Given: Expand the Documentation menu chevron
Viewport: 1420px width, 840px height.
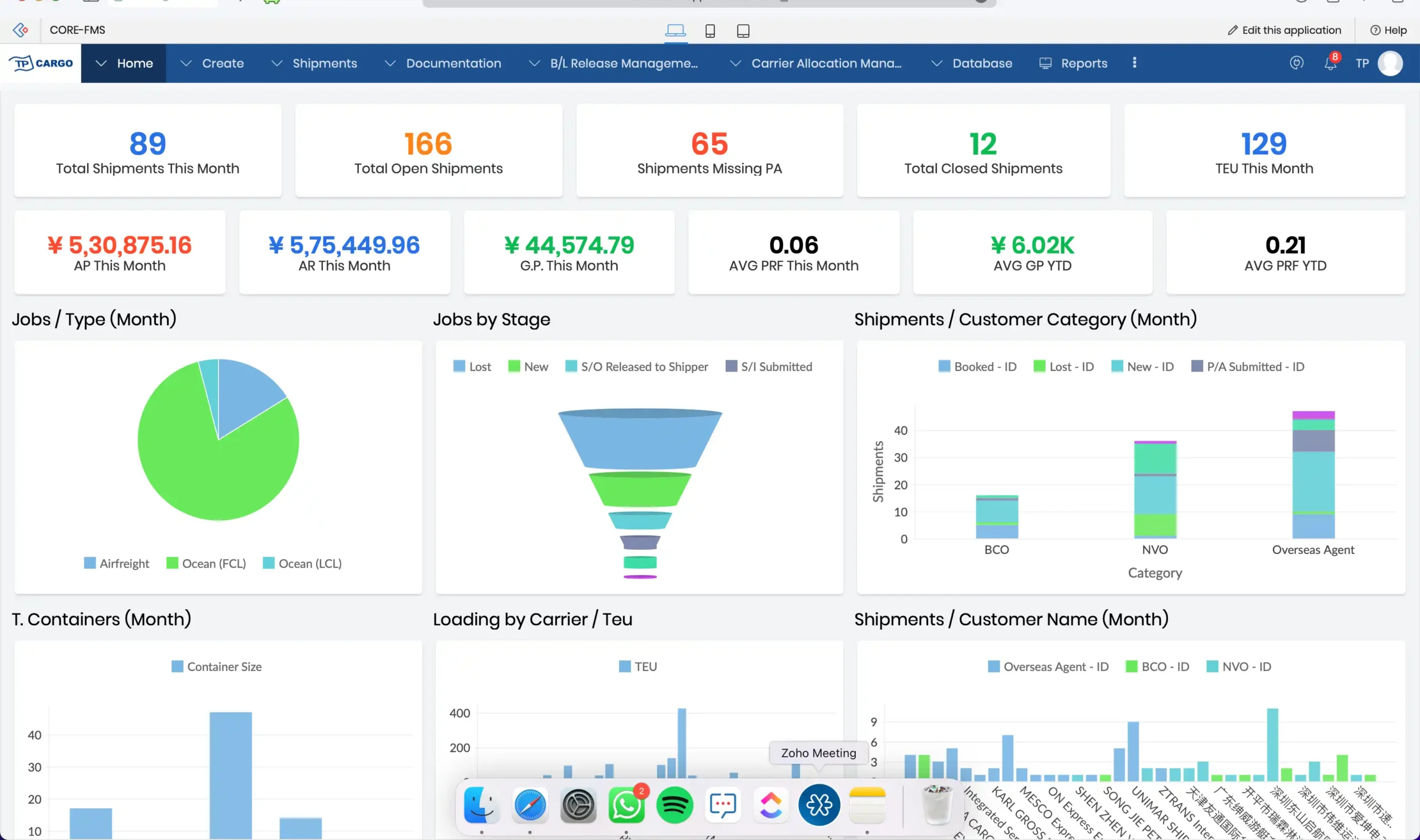Looking at the screenshot, I should (x=390, y=63).
